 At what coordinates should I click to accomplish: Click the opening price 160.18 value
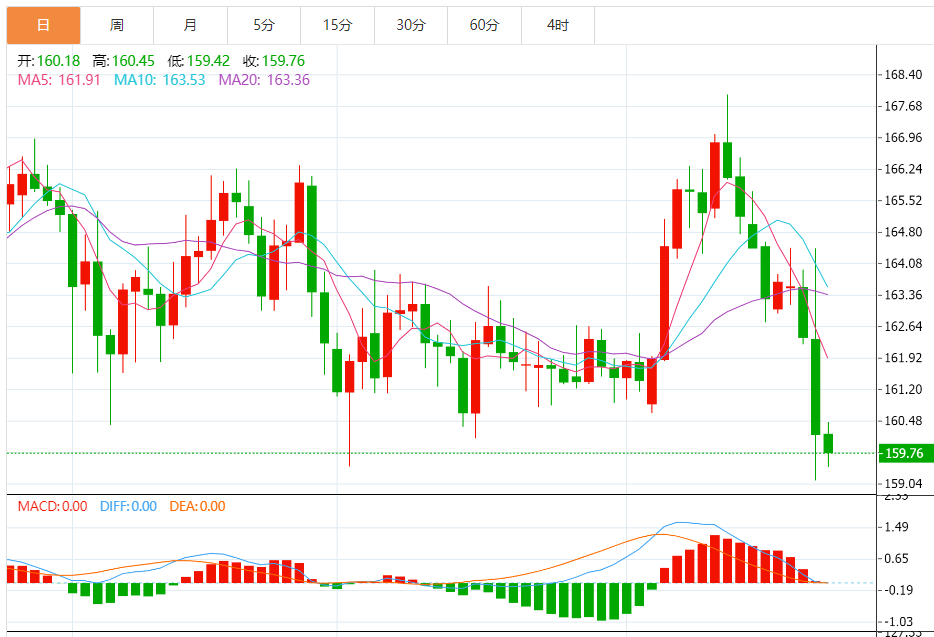click(58, 61)
